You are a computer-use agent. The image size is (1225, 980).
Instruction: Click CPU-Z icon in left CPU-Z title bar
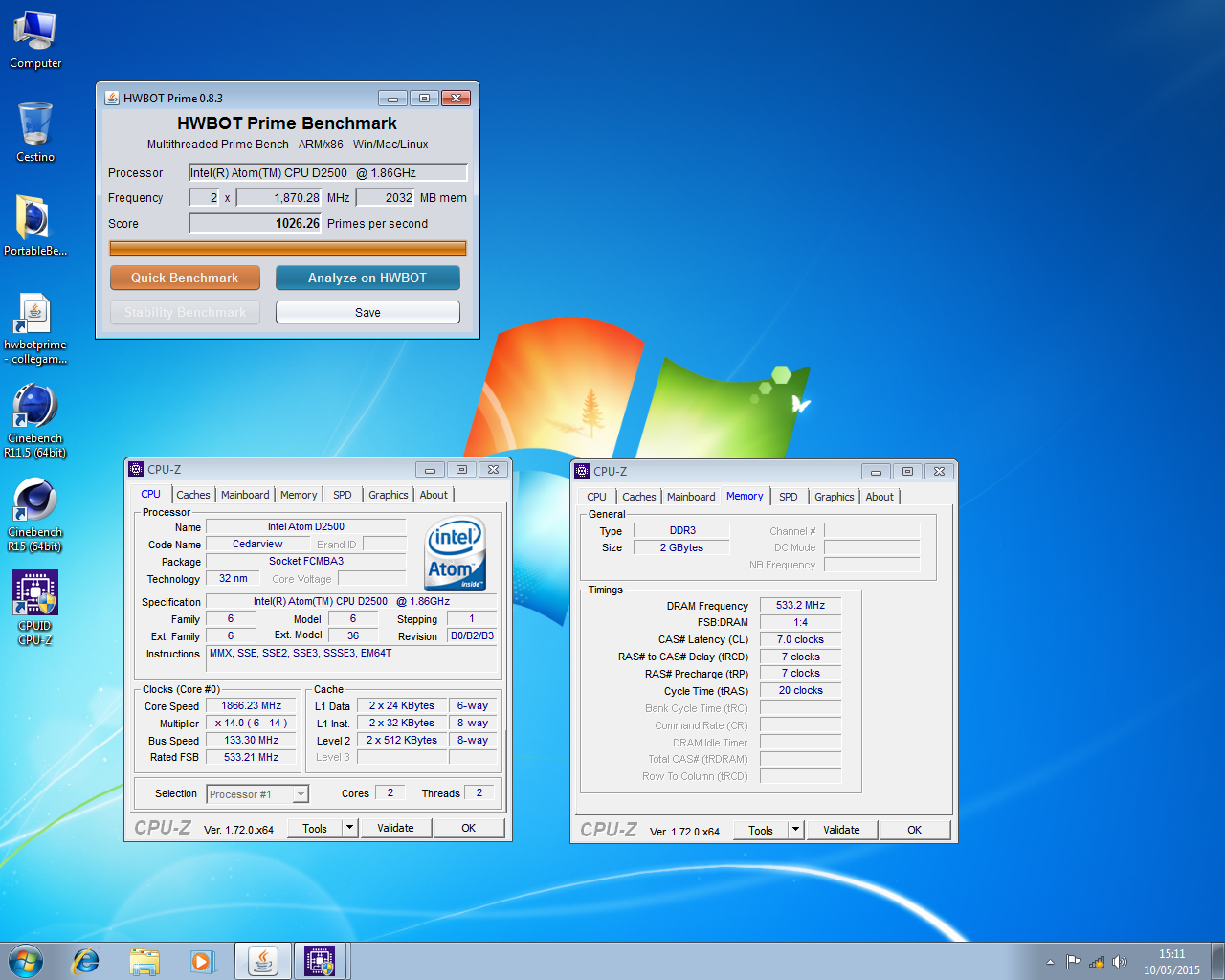(136, 469)
